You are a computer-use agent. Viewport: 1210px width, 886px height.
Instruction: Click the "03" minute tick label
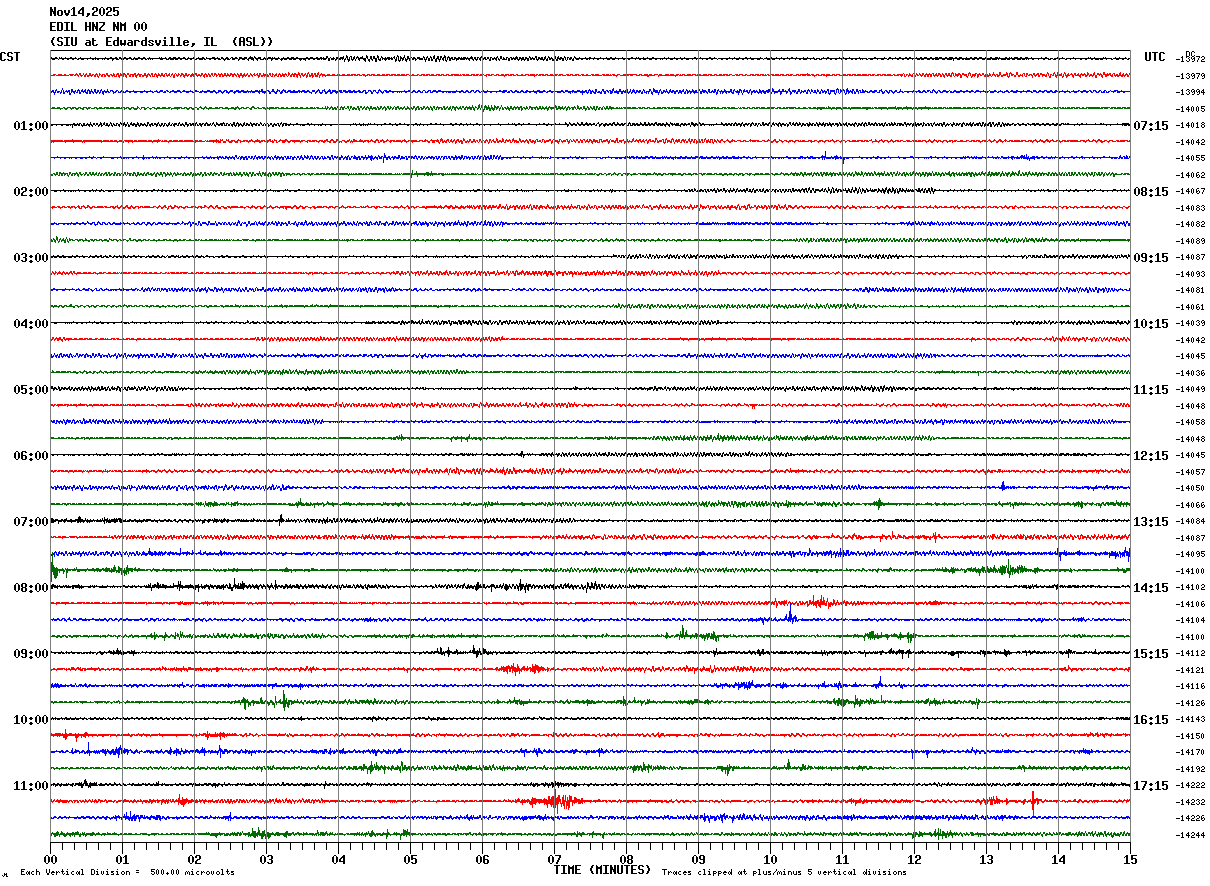pyautogui.click(x=266, y=859)
